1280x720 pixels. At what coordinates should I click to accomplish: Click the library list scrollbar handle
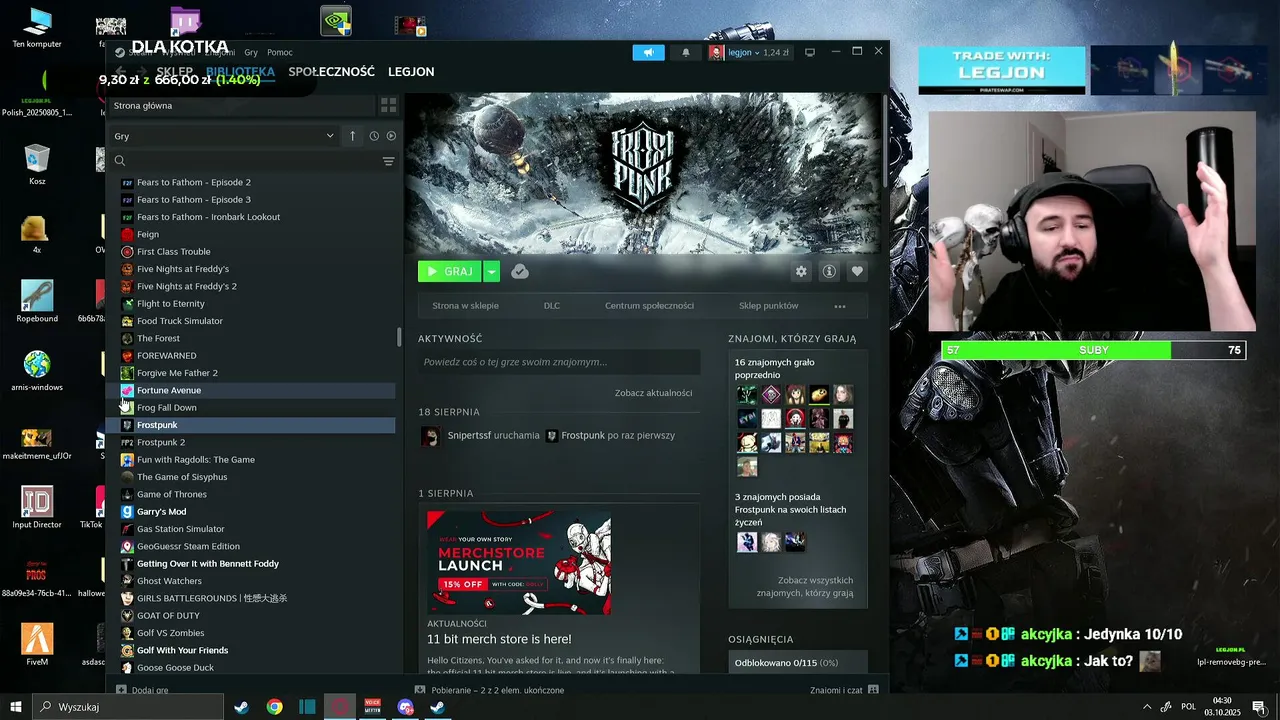pyautogui.click(x=399, y=337)
